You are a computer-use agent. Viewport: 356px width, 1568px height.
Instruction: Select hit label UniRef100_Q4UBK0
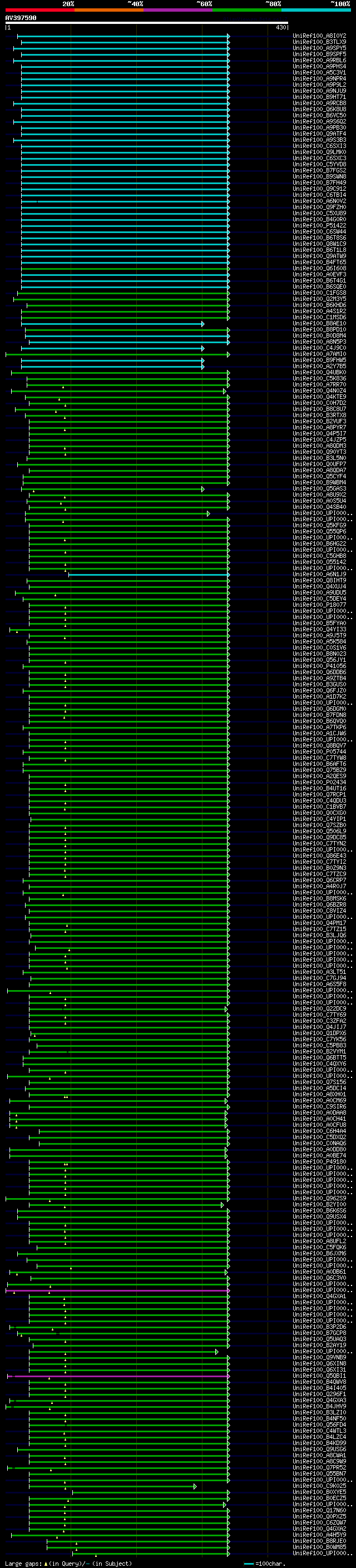[319, 373]
